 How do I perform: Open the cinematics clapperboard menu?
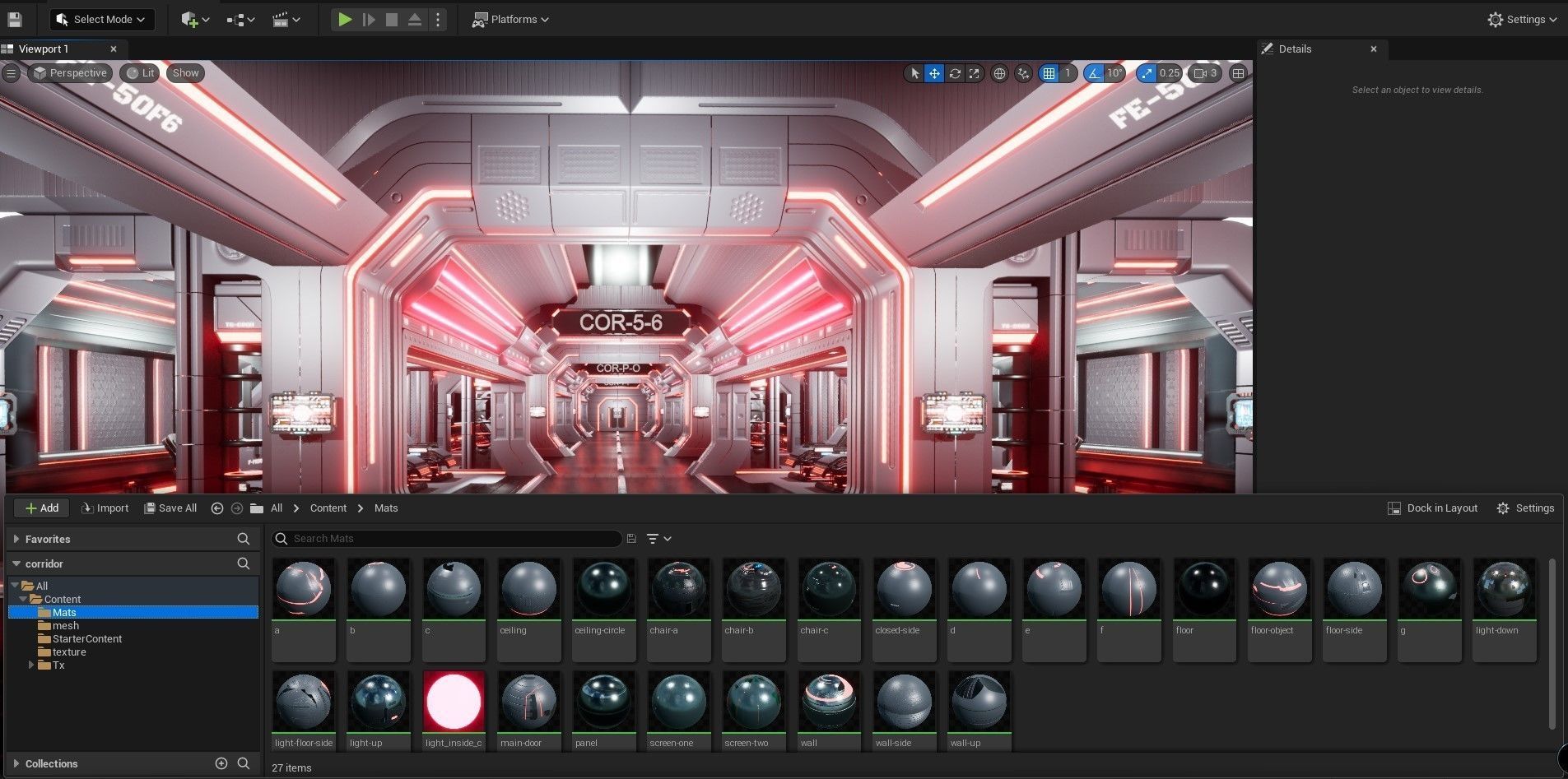286,19
